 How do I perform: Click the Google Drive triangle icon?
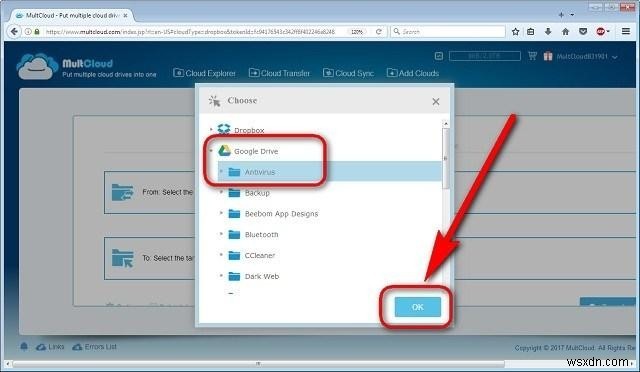click(x=224, y=151)
